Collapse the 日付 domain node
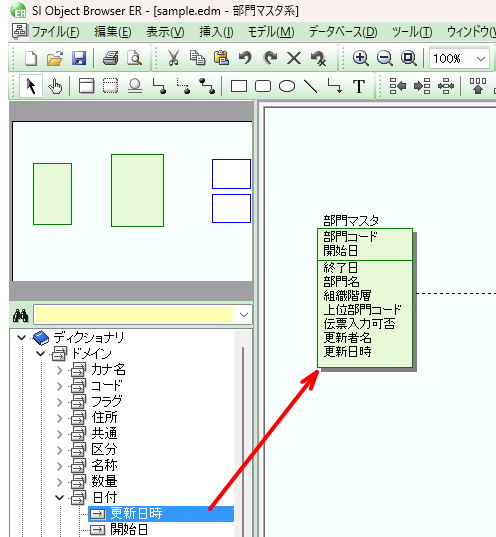The image size is (496, 537). click(x=60, y=498)
